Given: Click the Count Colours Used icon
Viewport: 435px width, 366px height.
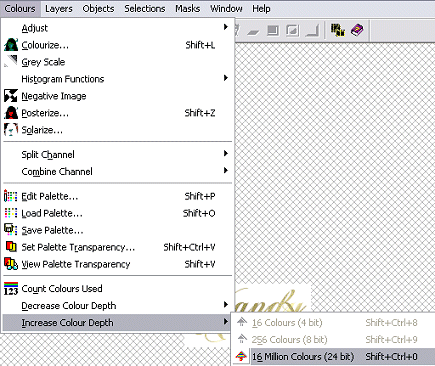Looking at the screenshot, I should tap(11, 288).
